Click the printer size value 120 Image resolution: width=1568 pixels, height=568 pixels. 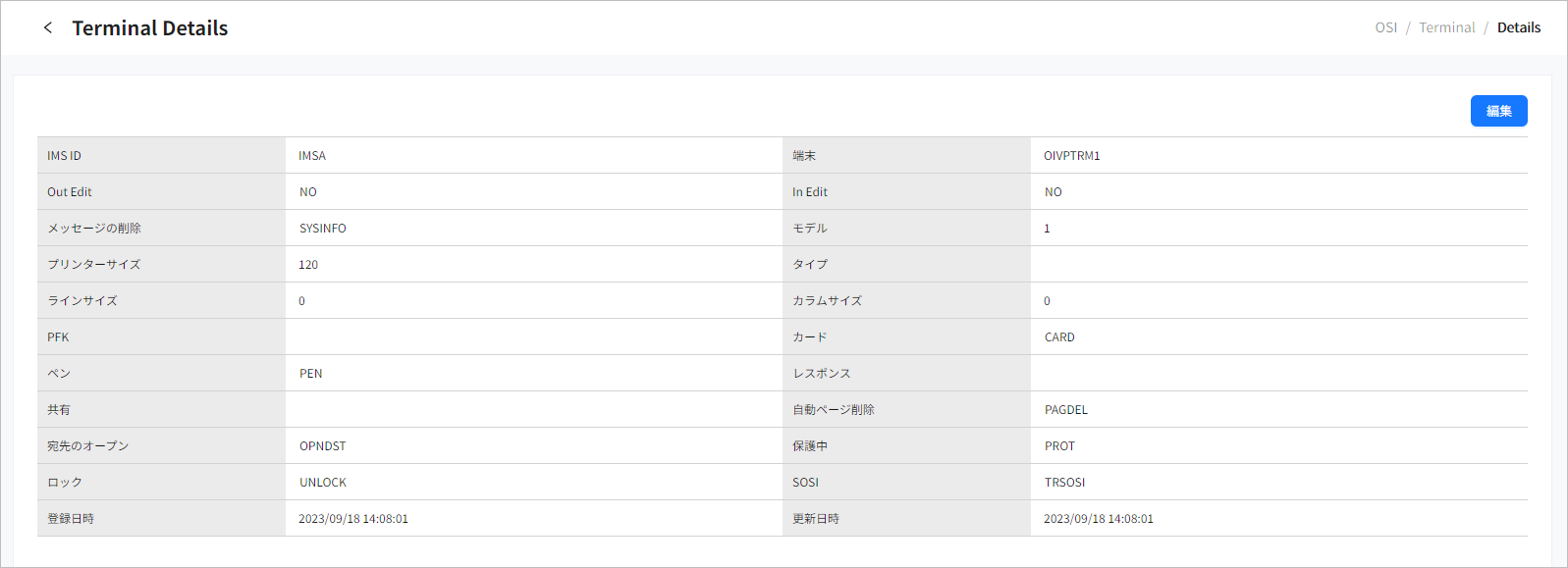click(x=308, y=265)
